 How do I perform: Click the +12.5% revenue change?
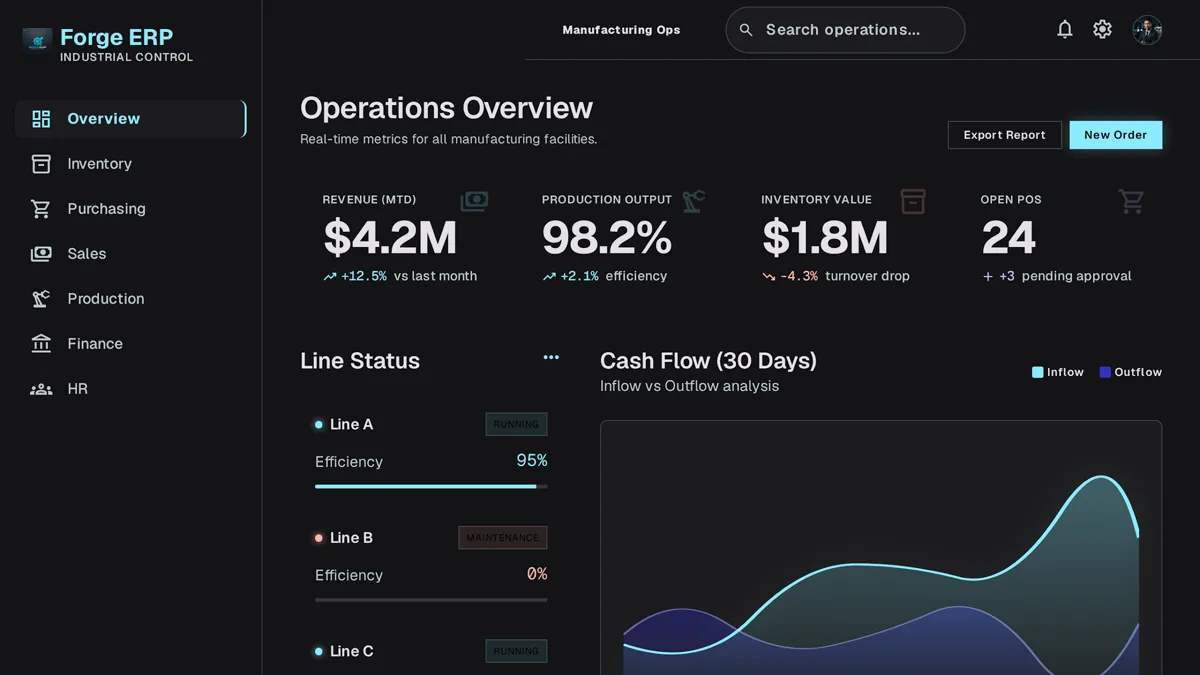pos(364,277)
